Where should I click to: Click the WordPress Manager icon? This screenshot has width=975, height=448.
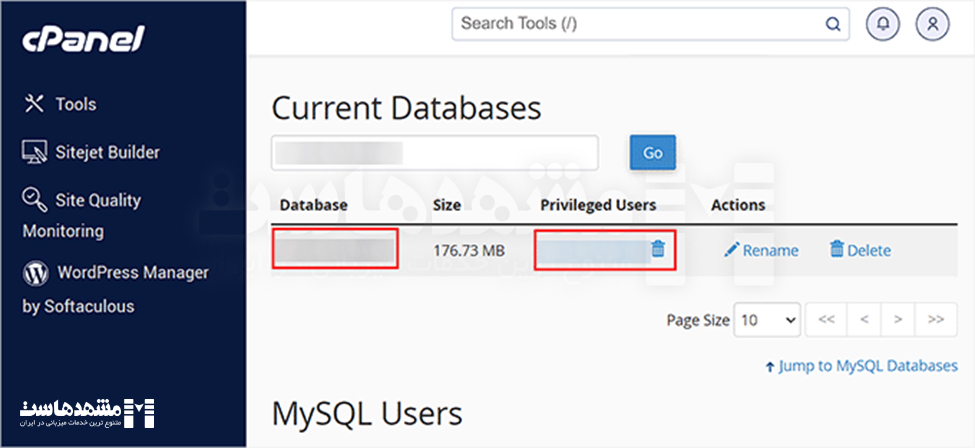click(x=36, y=272)
